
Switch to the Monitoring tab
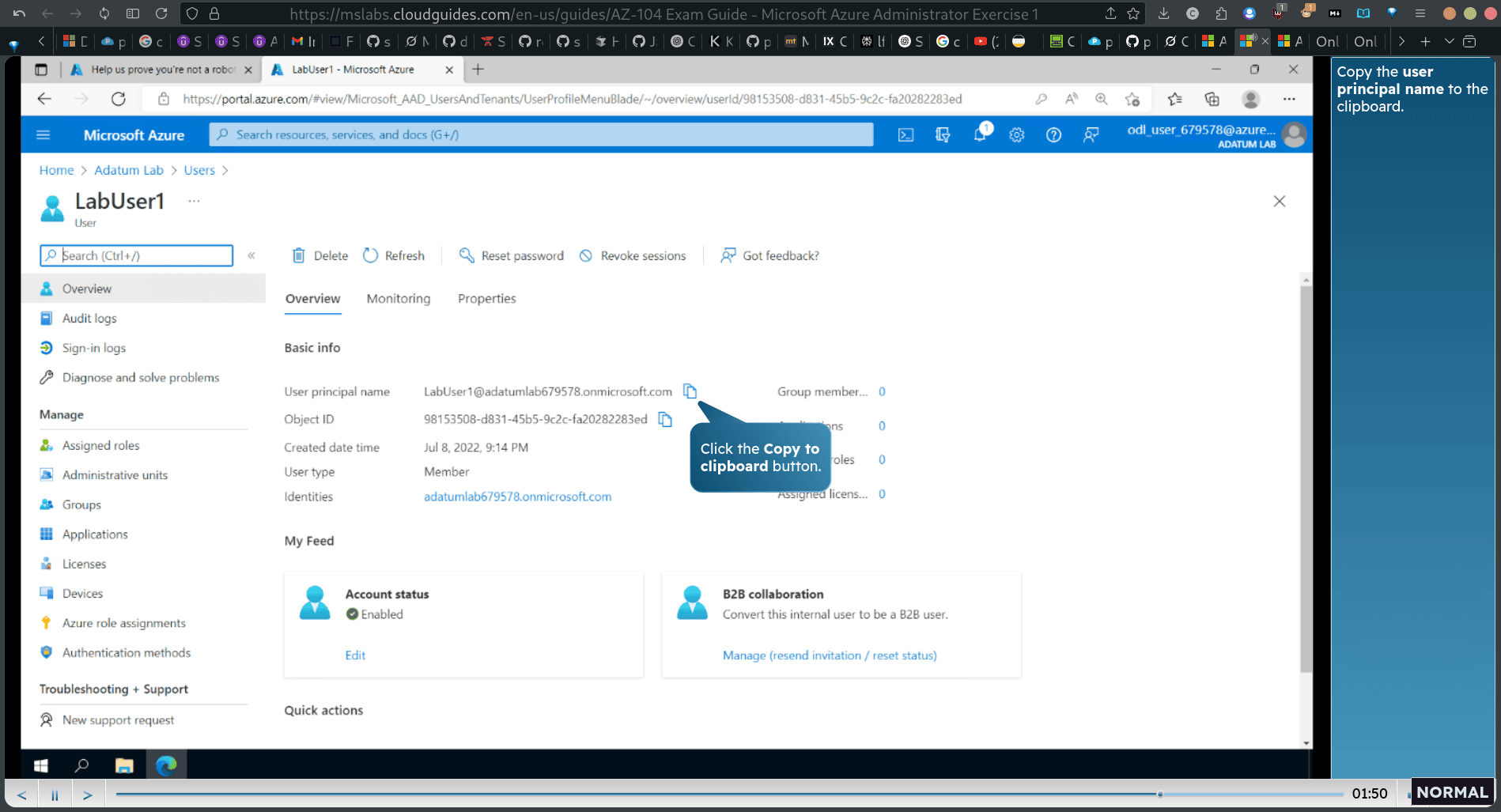[x=399, y=298]
